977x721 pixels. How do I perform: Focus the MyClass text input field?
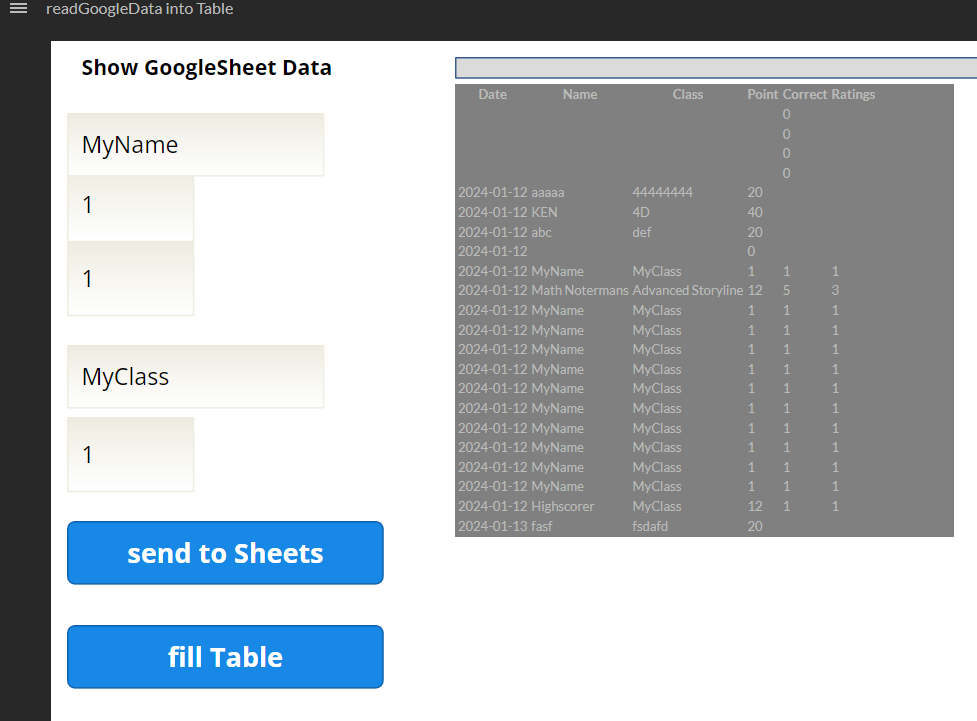(195, 377)
